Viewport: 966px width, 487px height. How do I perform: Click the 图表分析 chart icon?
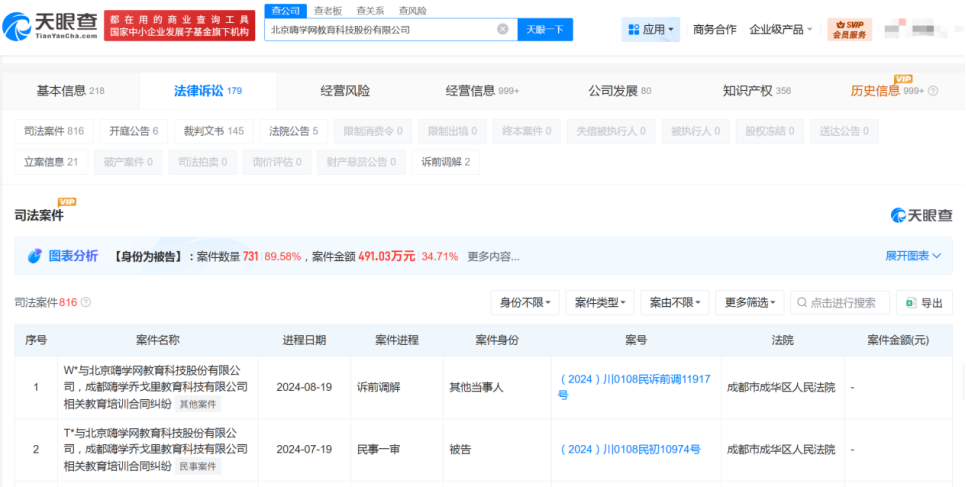pyautogui.click(x=35, y=256)
